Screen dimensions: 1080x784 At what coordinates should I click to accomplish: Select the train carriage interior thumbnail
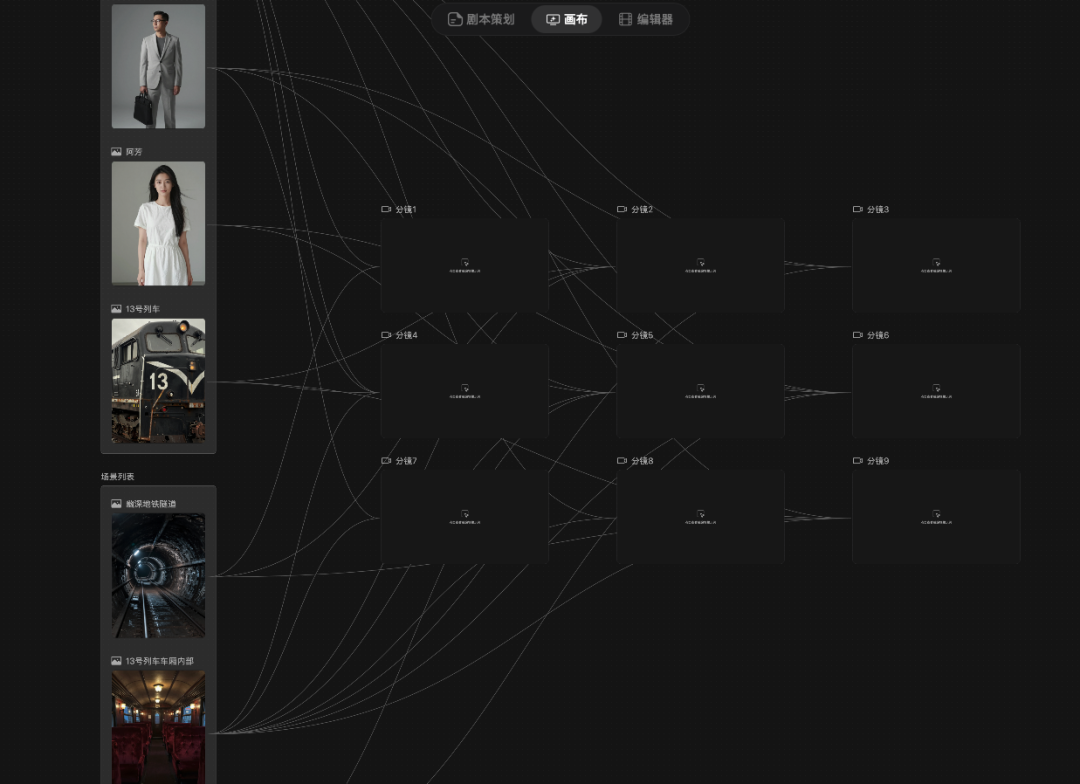(158, 727)
